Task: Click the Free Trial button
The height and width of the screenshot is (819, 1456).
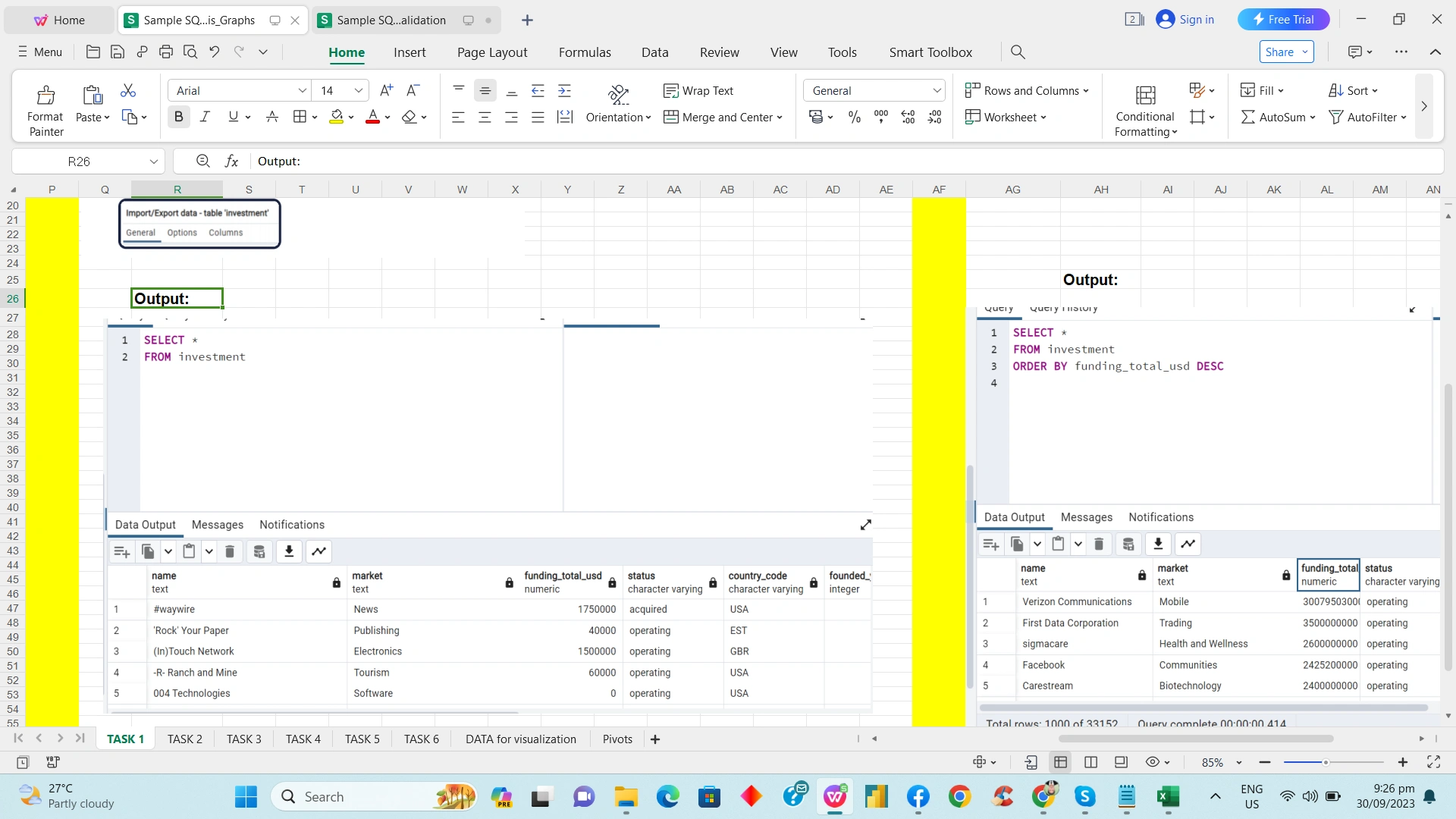Action: click(1283, 19)
